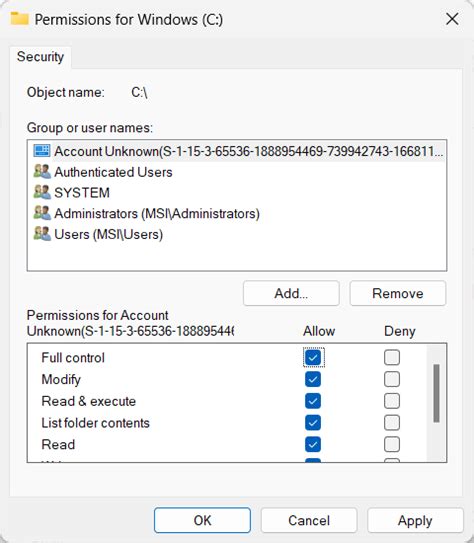Check Deny for Full control

point(392,357)
